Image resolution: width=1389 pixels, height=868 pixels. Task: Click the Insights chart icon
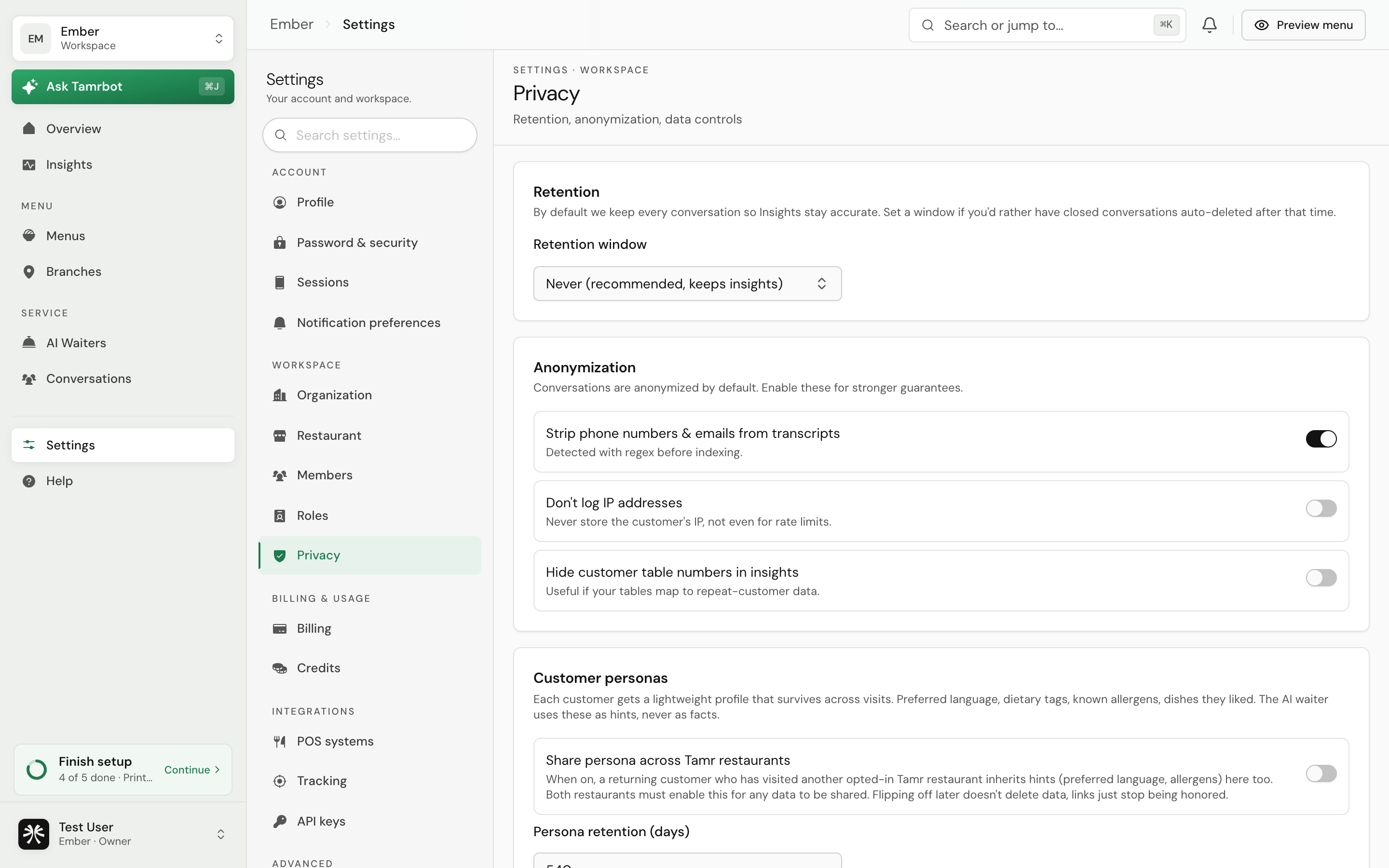[29, 164]
